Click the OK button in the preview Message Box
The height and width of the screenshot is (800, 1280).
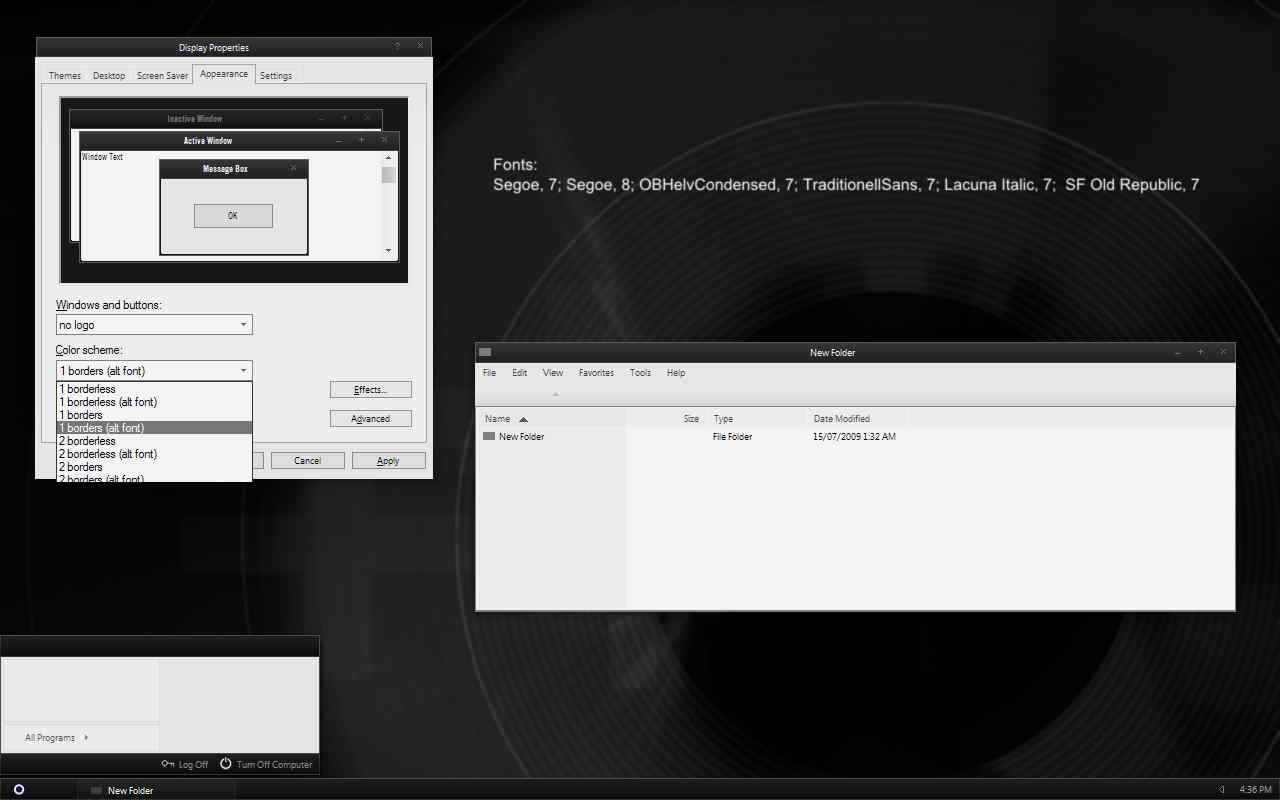point(233,216)
